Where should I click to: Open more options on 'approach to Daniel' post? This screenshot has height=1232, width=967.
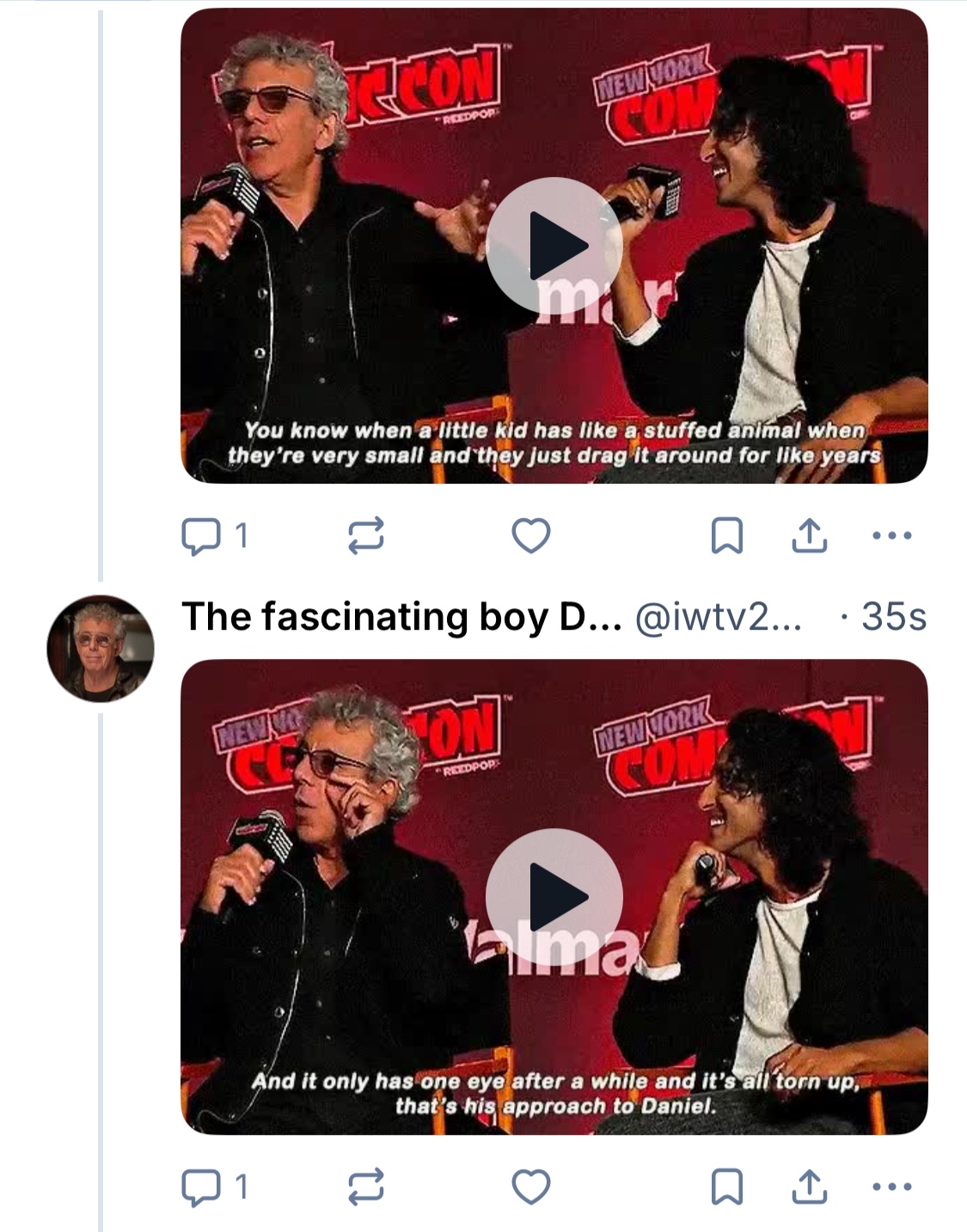coord(891,1187)
